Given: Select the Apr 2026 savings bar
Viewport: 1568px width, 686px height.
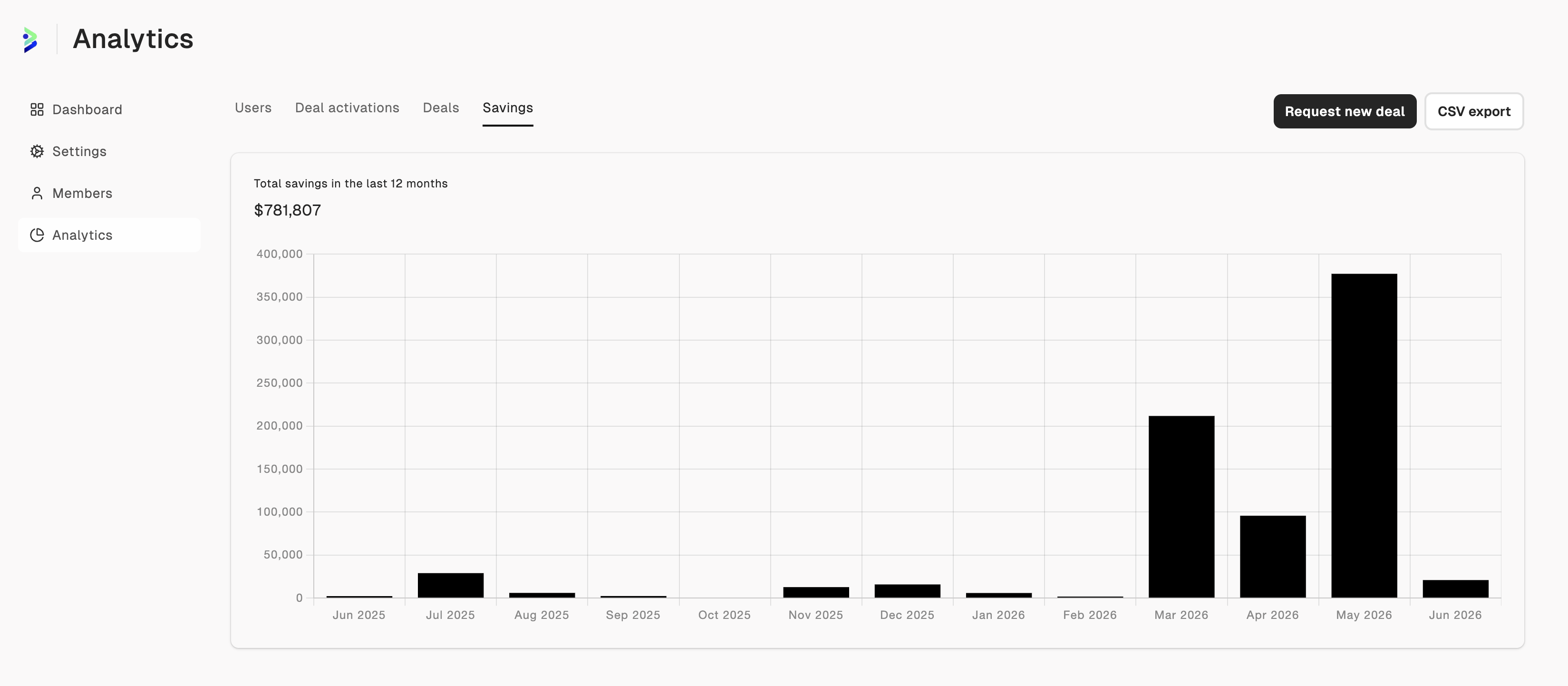Looking at the screenshot, I should tap(1272, 557).
